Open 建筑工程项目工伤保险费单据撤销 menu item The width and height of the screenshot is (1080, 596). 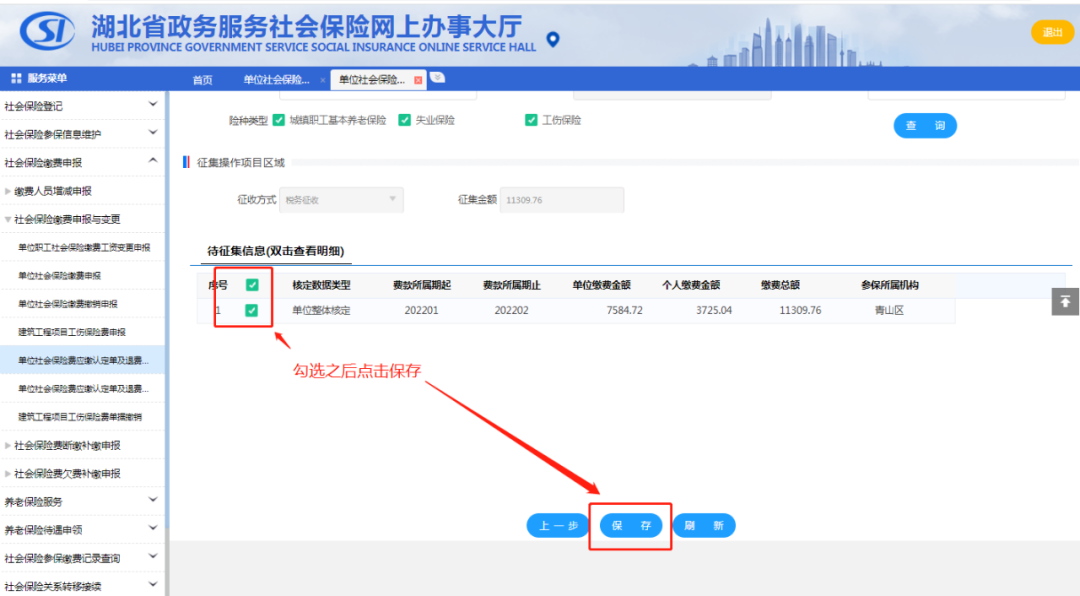coord(80,417)
